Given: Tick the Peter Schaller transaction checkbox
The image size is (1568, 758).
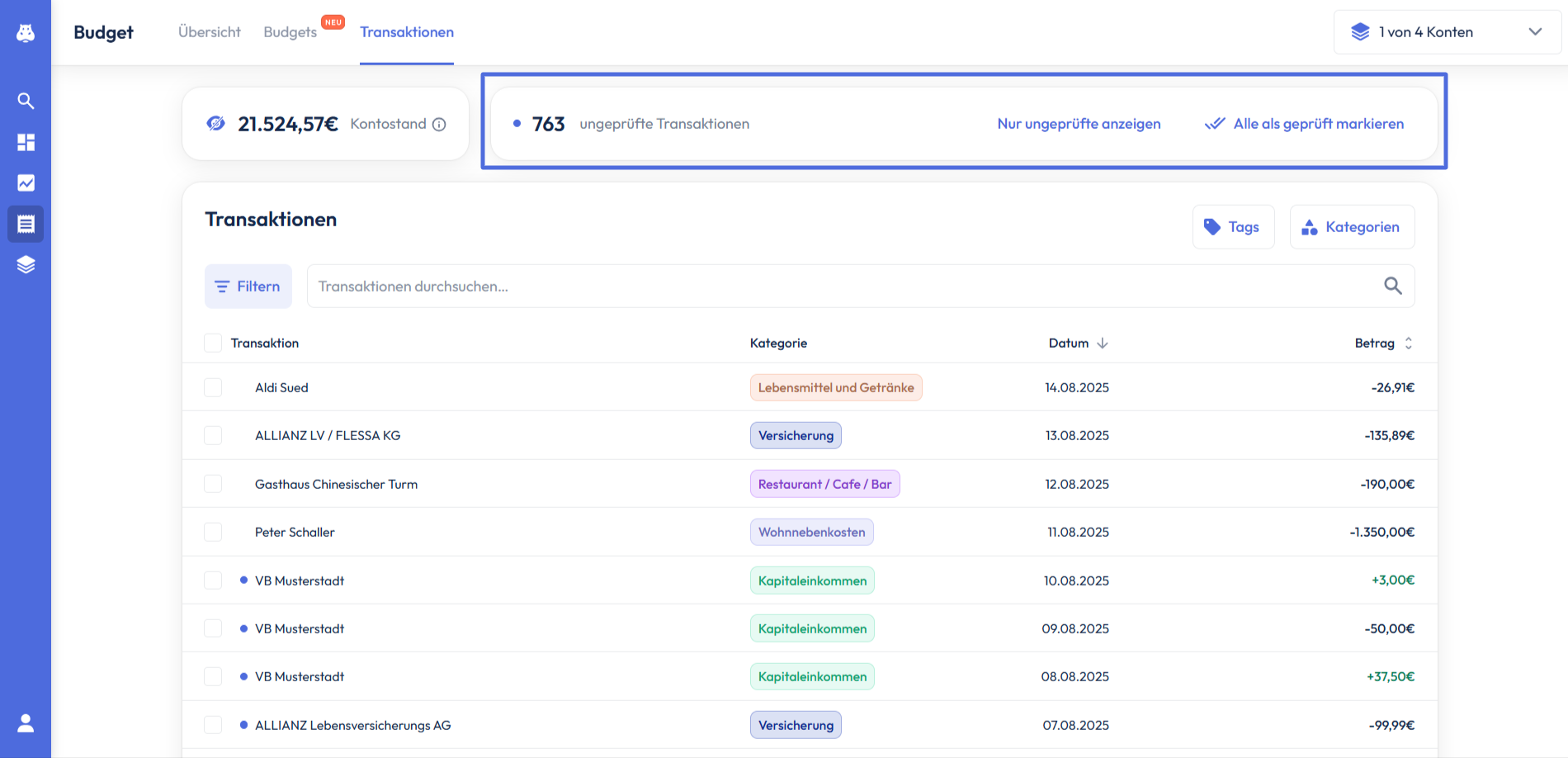Looking at the screenshot, I should (213, 532).
